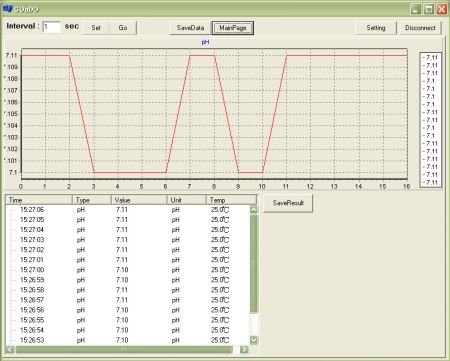
Task: Disconnect the meter using Disconnect button
Action: pyautogui.click(x=420, y=28)
